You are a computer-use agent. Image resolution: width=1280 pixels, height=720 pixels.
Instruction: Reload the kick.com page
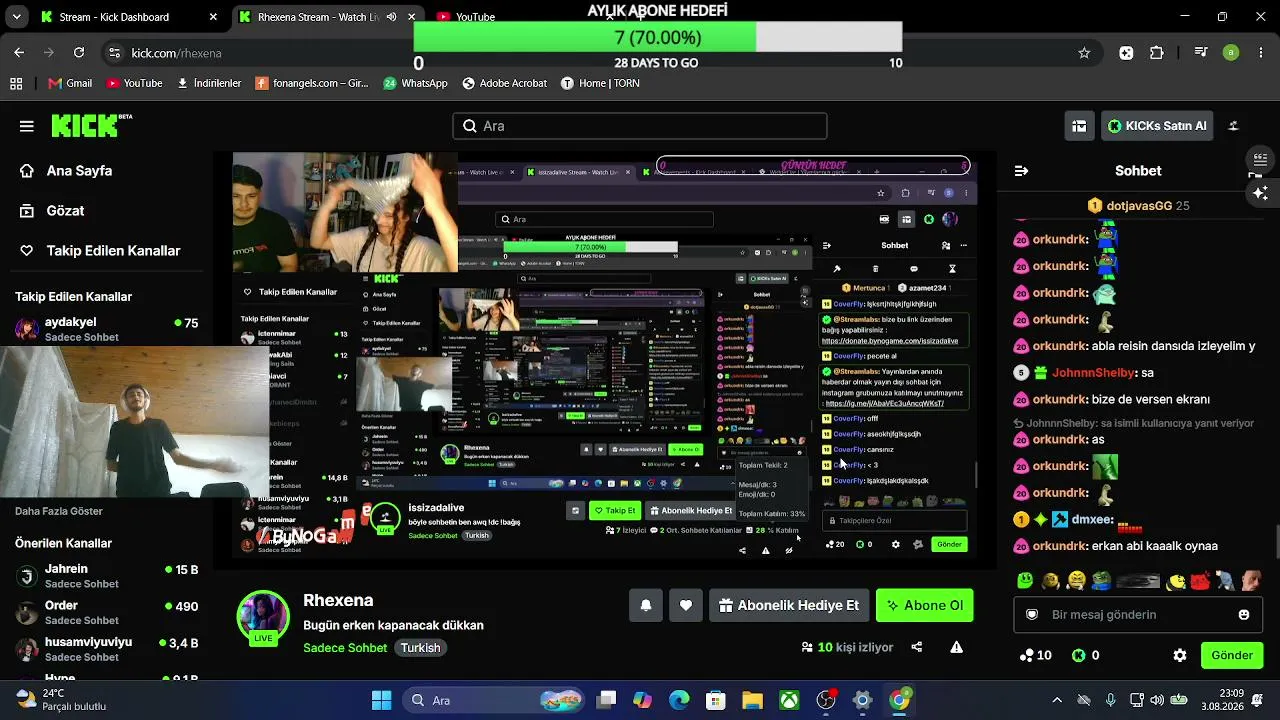pyautogui.click(x=79, y=53)
